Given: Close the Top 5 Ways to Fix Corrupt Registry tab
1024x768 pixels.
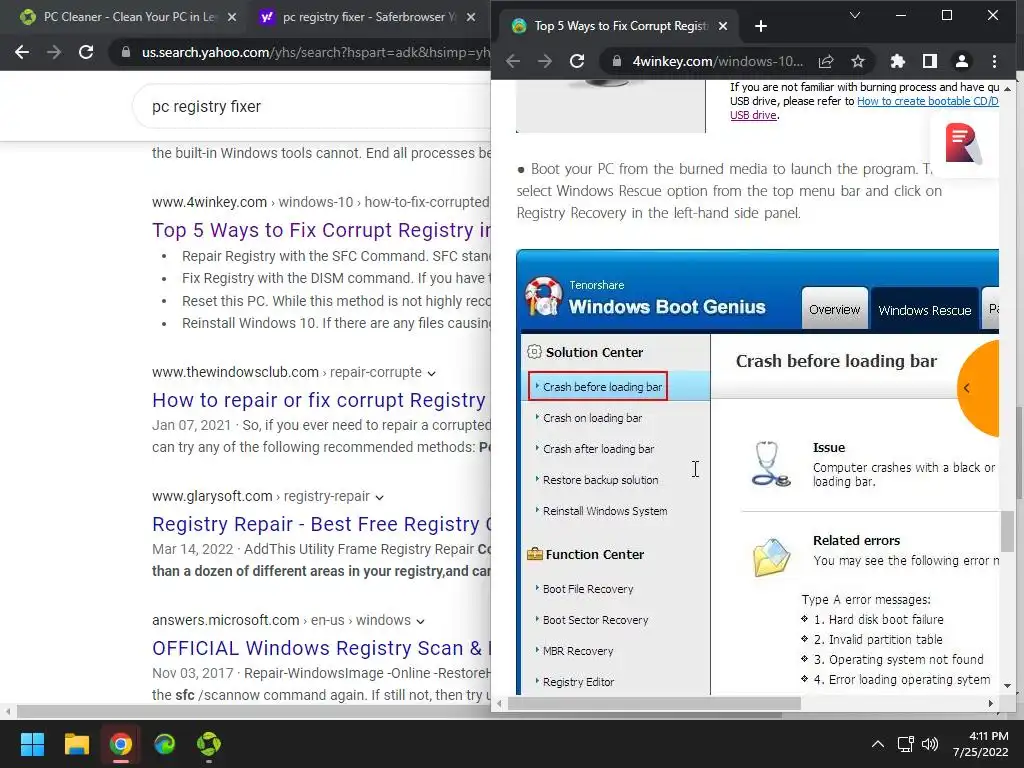Looking at the screenshot, I should (x=723, y=26).
